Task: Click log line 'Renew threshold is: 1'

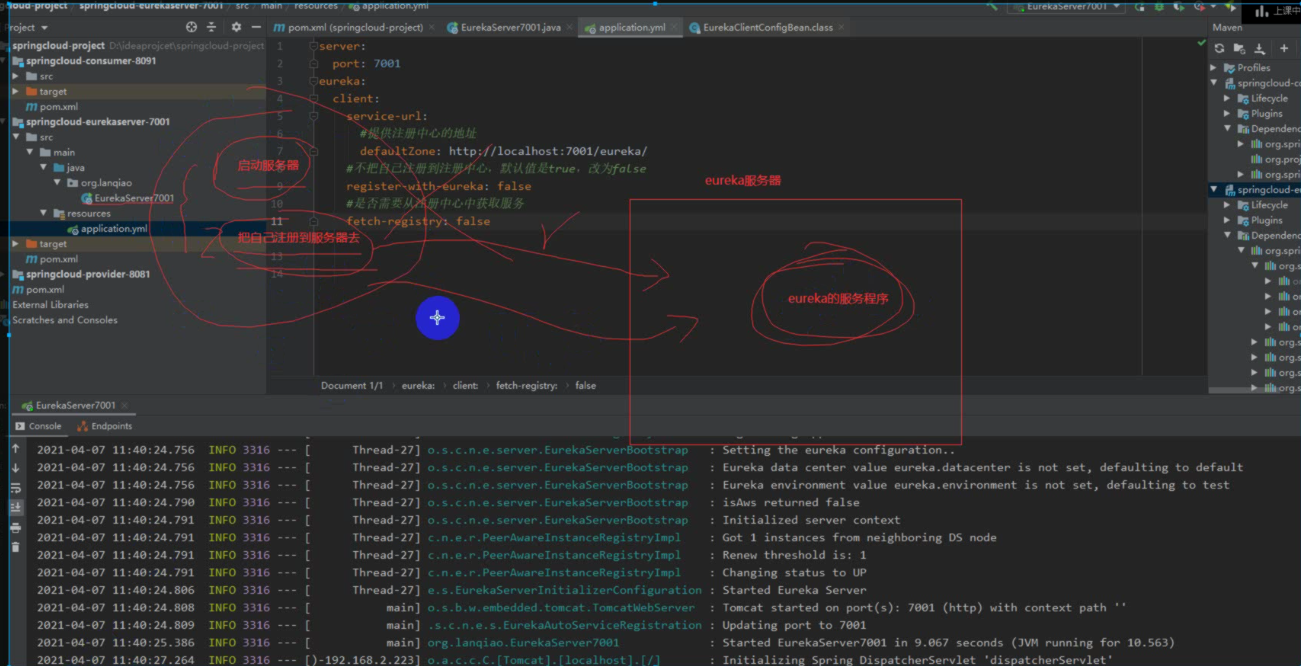Action: tap(795, 555)
